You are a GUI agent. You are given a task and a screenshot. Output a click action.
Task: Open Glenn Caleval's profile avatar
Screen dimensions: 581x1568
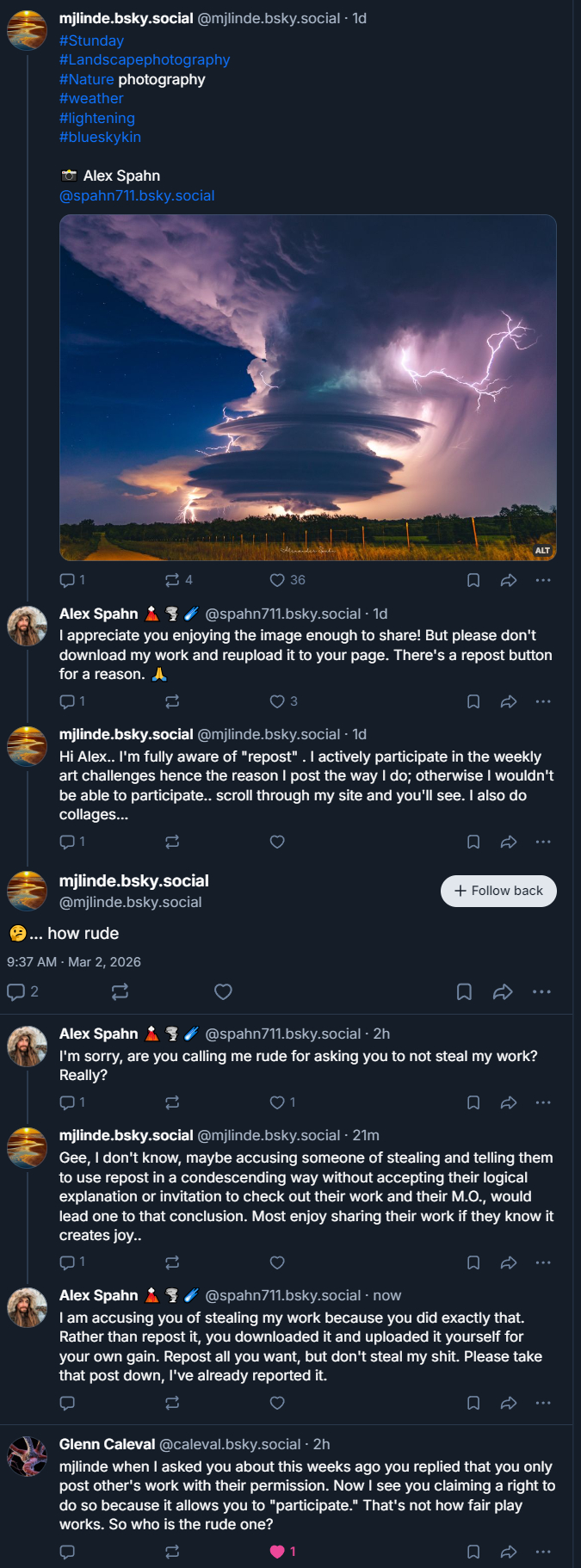[27, 1456]
